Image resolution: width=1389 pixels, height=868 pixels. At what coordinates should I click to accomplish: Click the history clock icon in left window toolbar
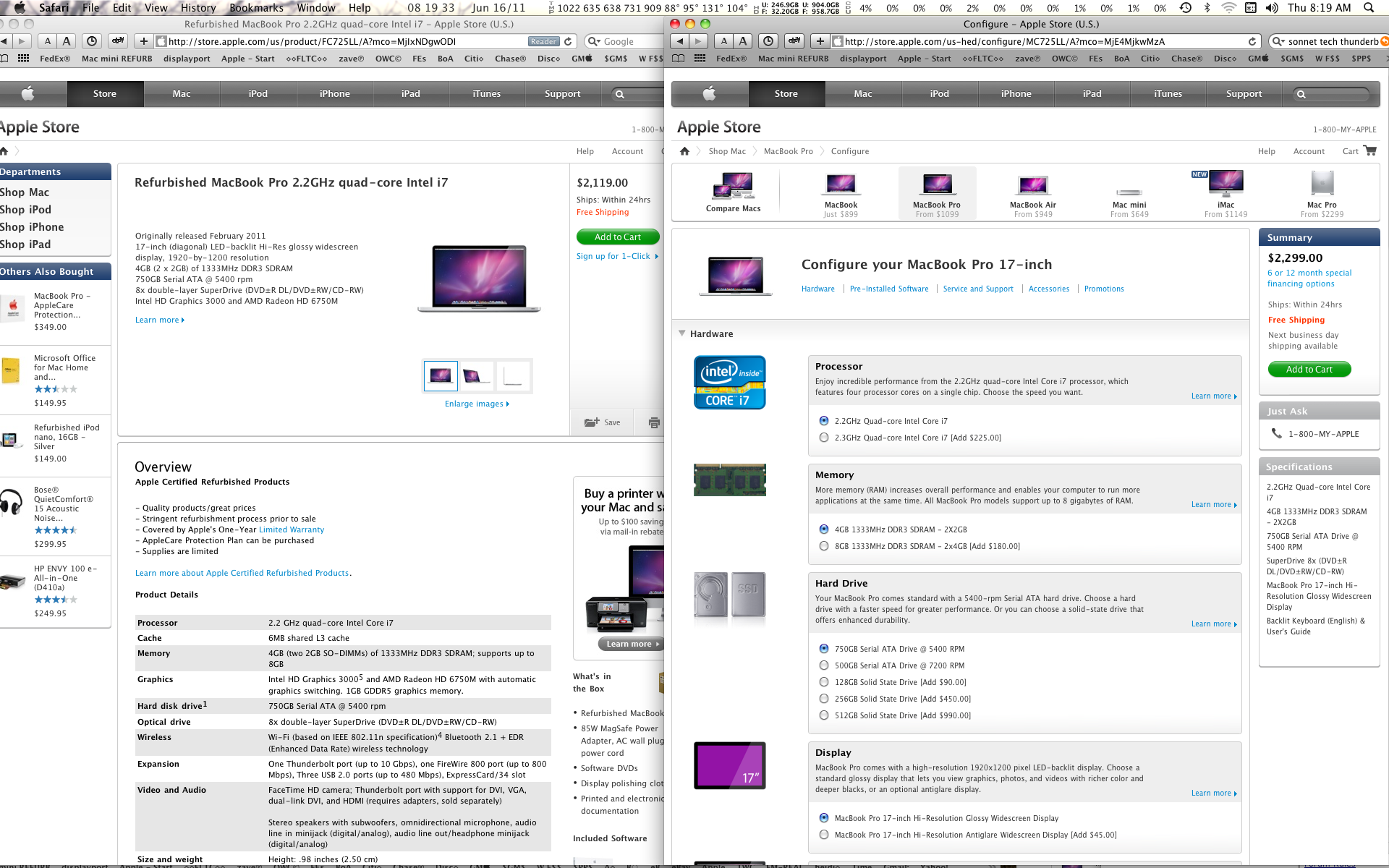[92, 41]
